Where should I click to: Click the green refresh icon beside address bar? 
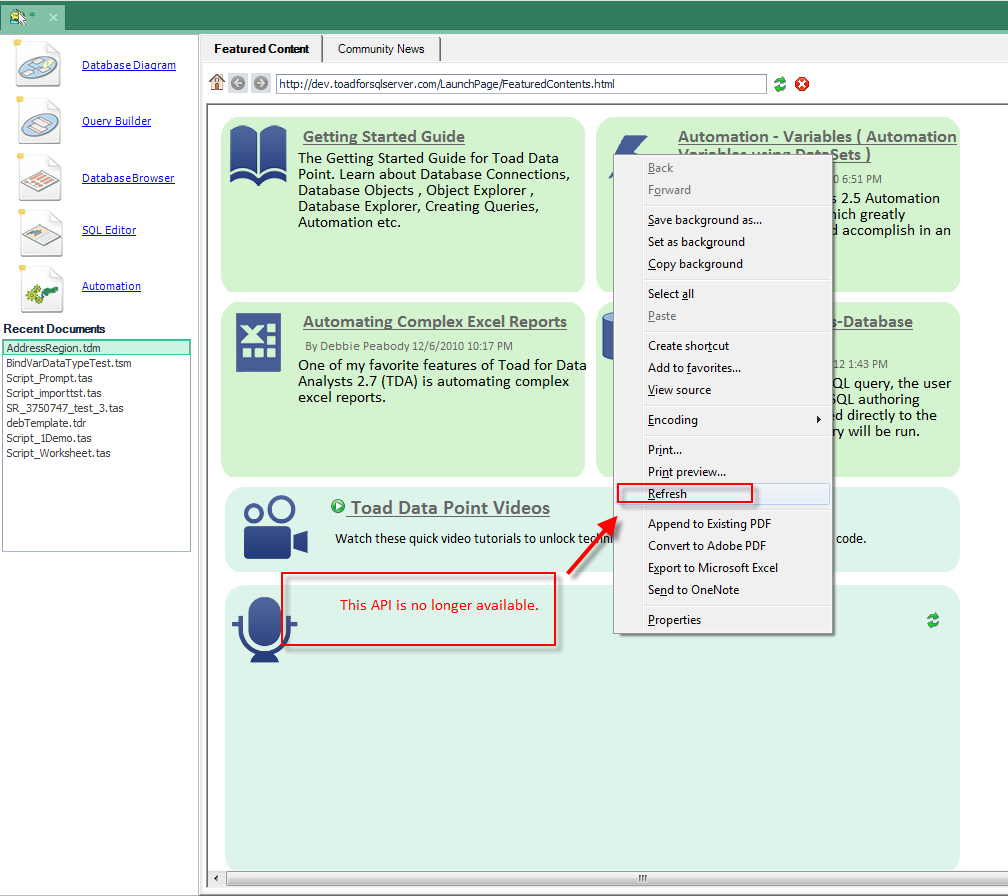click(x=780, y=84)
